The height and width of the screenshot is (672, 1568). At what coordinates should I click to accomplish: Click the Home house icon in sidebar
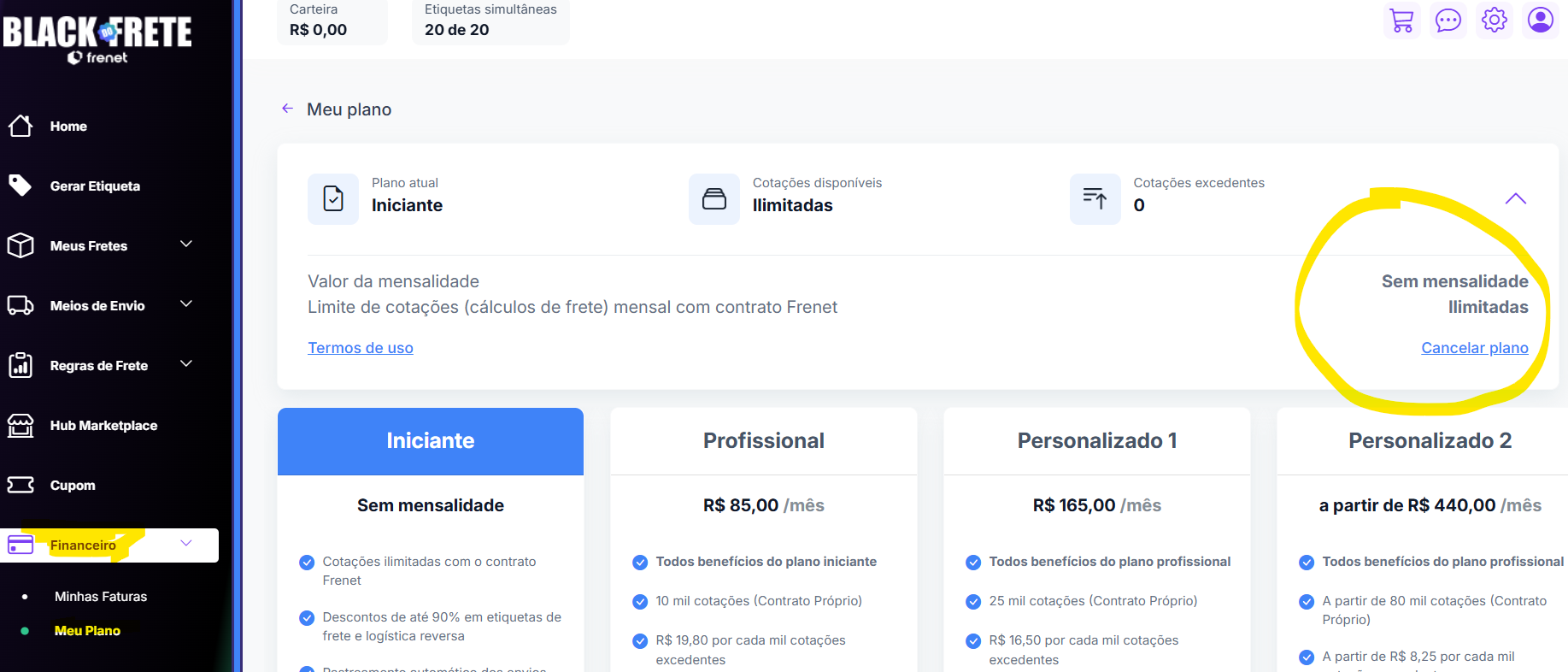click(x=21, y=127)
